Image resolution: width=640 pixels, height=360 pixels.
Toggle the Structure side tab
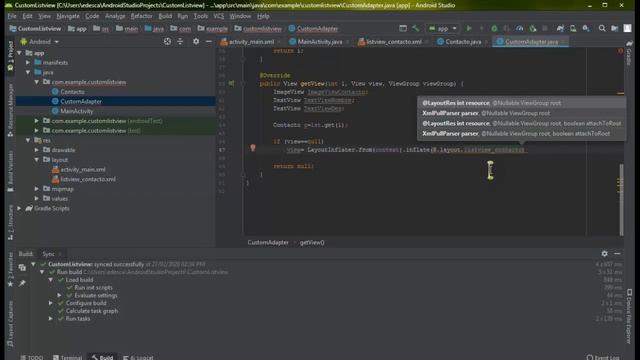(x=10, y=222)
